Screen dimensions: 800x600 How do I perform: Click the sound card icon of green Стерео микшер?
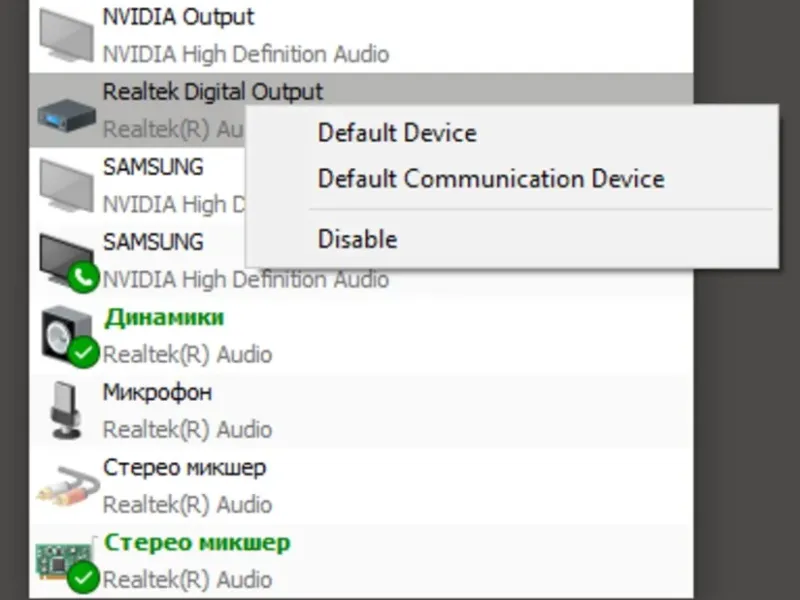[64, 560]
